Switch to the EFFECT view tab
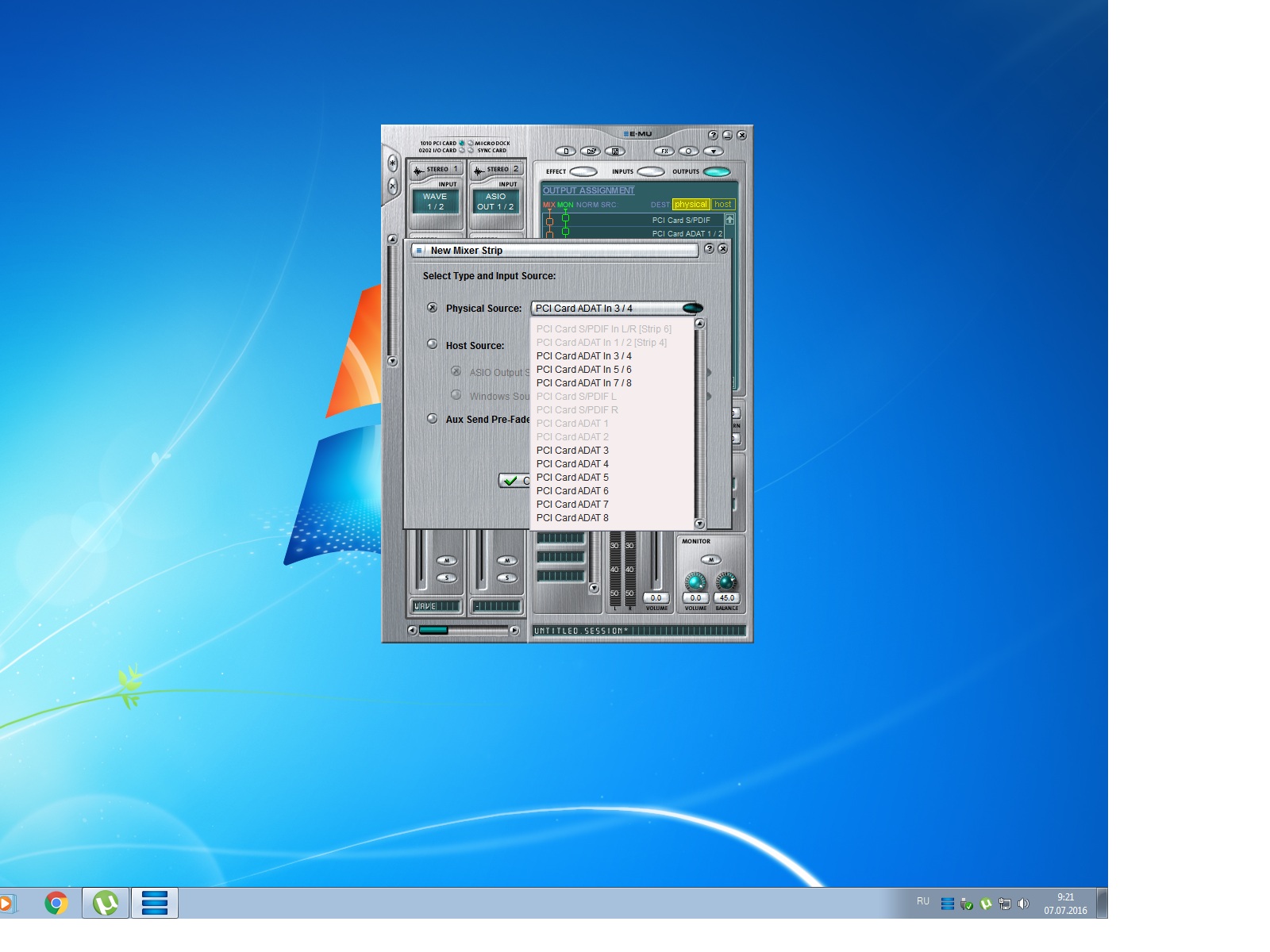Viewport: 1270px width, 952px height. tap(583, 171)
